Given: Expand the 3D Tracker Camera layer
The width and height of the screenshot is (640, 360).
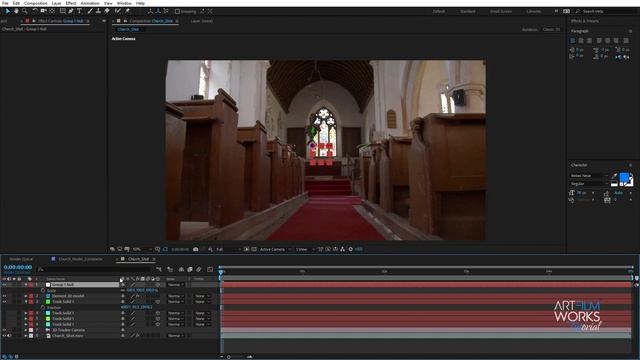Looking at the screenshot, I should [x=26, y=330].
